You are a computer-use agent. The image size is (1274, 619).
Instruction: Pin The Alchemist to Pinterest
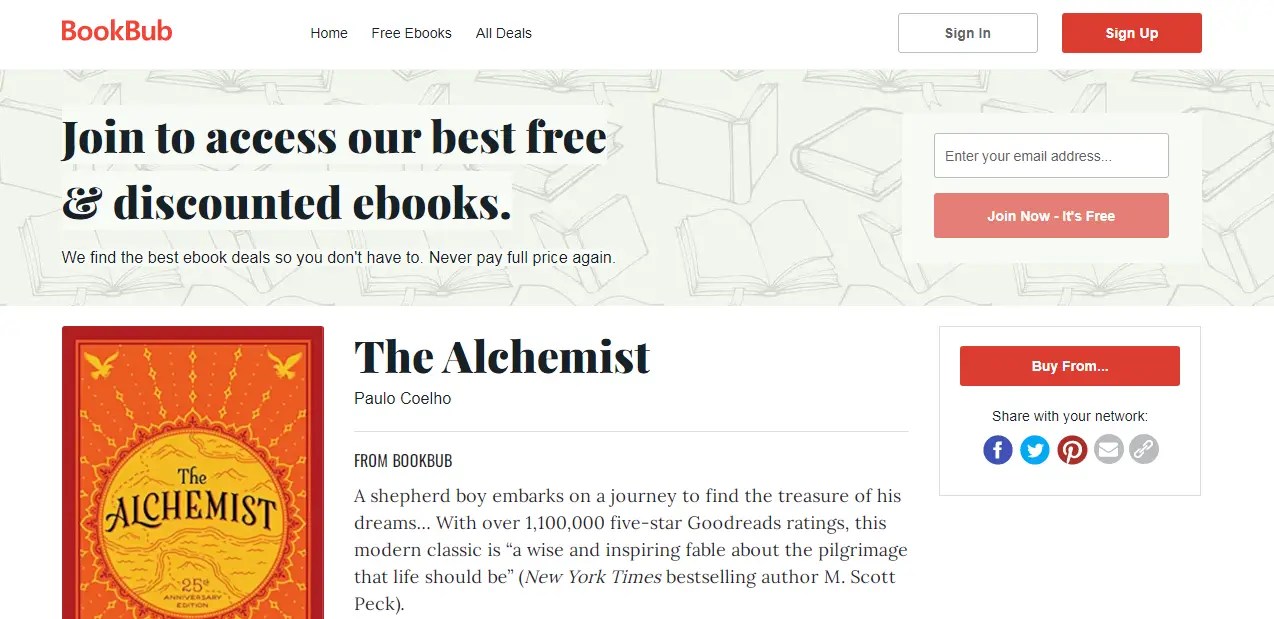pyautogui.click(x=1072, y=450)
